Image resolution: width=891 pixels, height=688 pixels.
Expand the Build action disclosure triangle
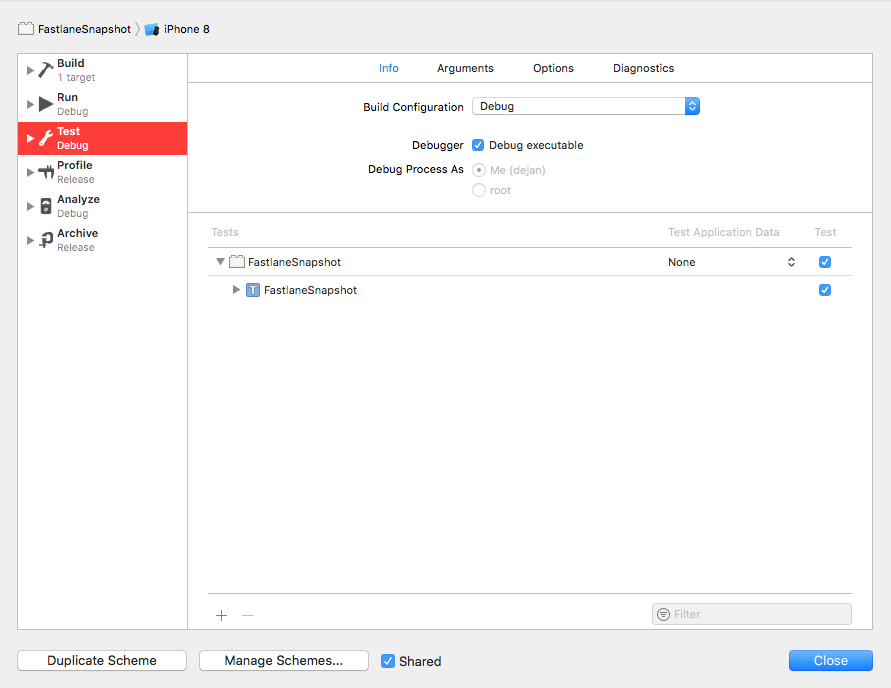pos(30,70)
